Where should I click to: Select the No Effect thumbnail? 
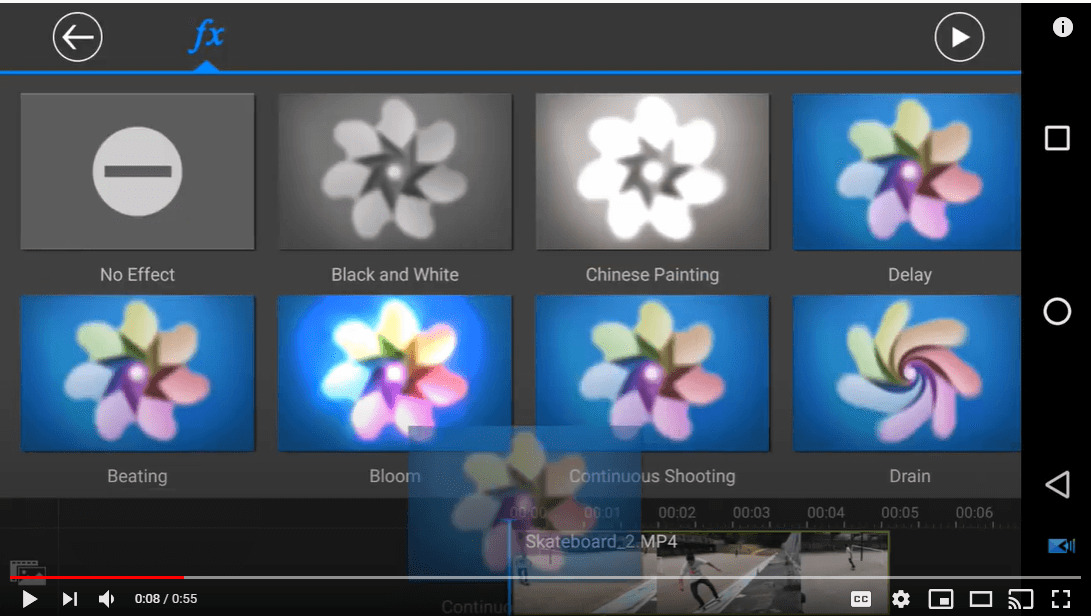137,171
